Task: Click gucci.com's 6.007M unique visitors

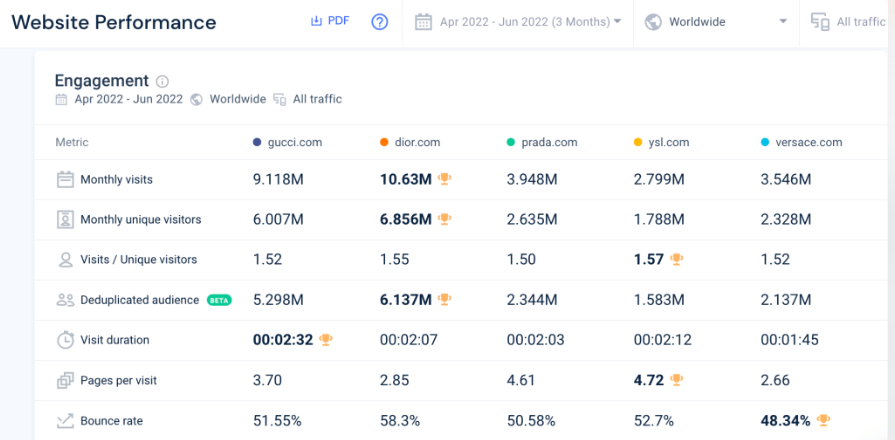Action: 280,220
